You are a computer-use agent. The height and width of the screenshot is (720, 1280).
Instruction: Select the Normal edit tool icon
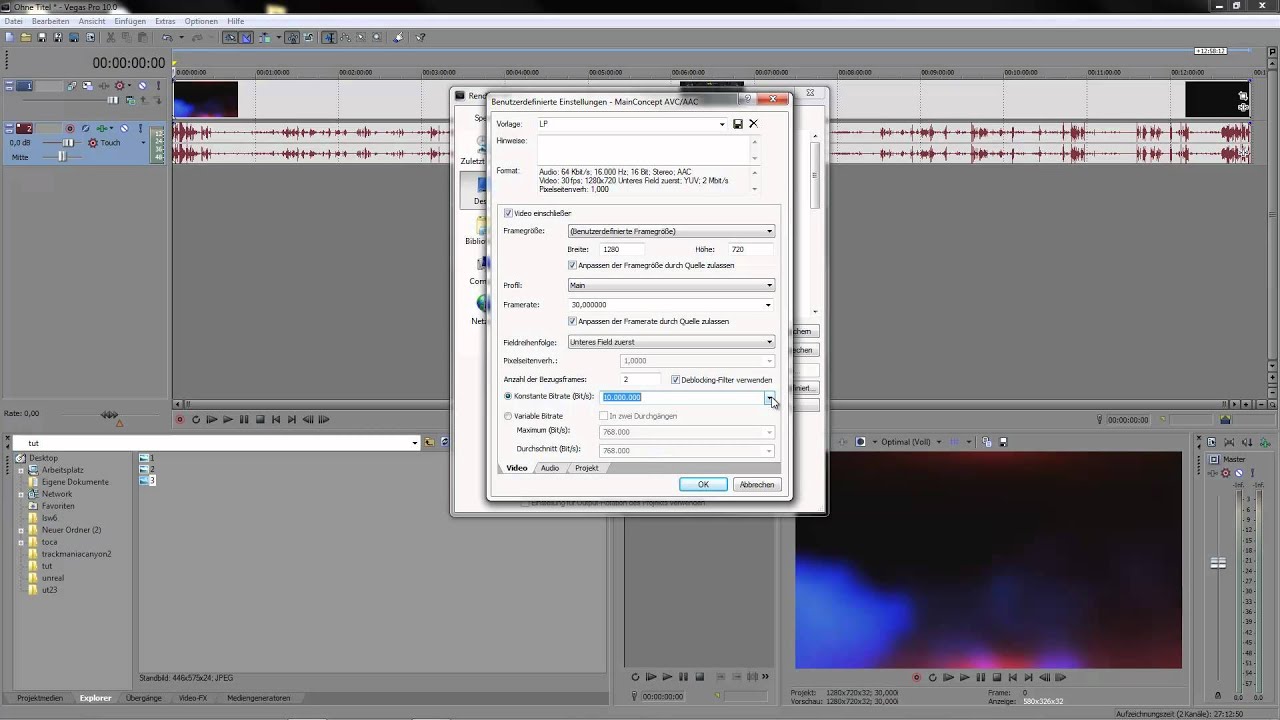click(x=329, y=37)
